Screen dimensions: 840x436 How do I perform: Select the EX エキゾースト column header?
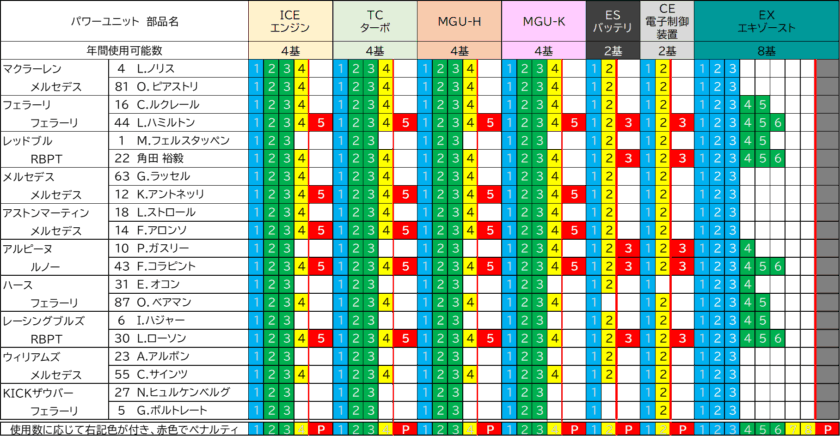[766, 21]
